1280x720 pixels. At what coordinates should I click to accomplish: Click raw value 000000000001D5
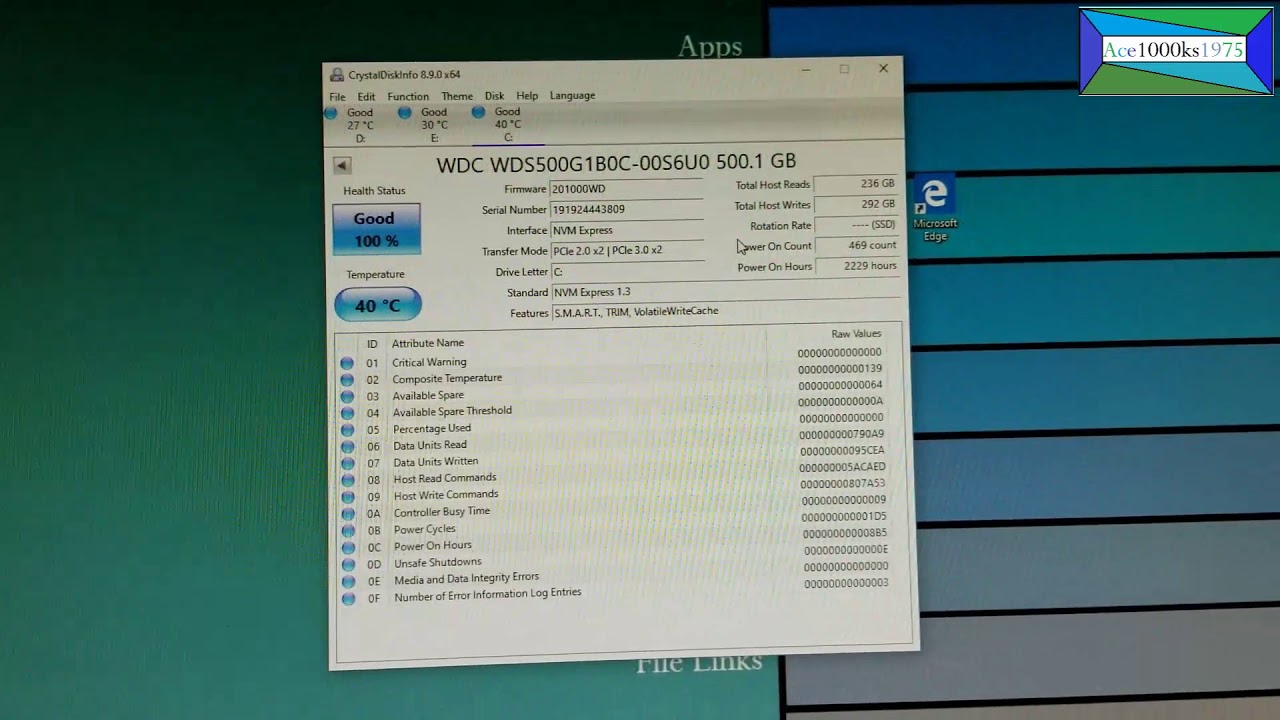844,517
